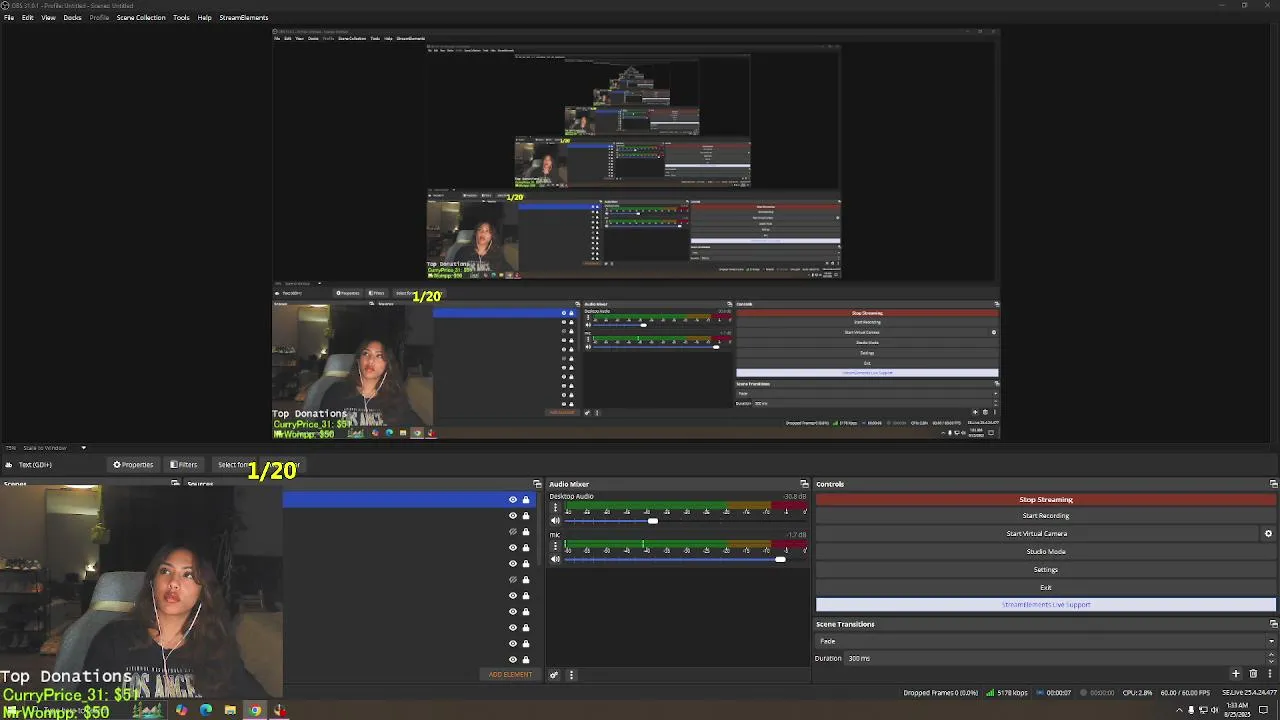
Task: Unlock the highlighted source row's lock
Action: pyautogui.click(x=526, y=500)
